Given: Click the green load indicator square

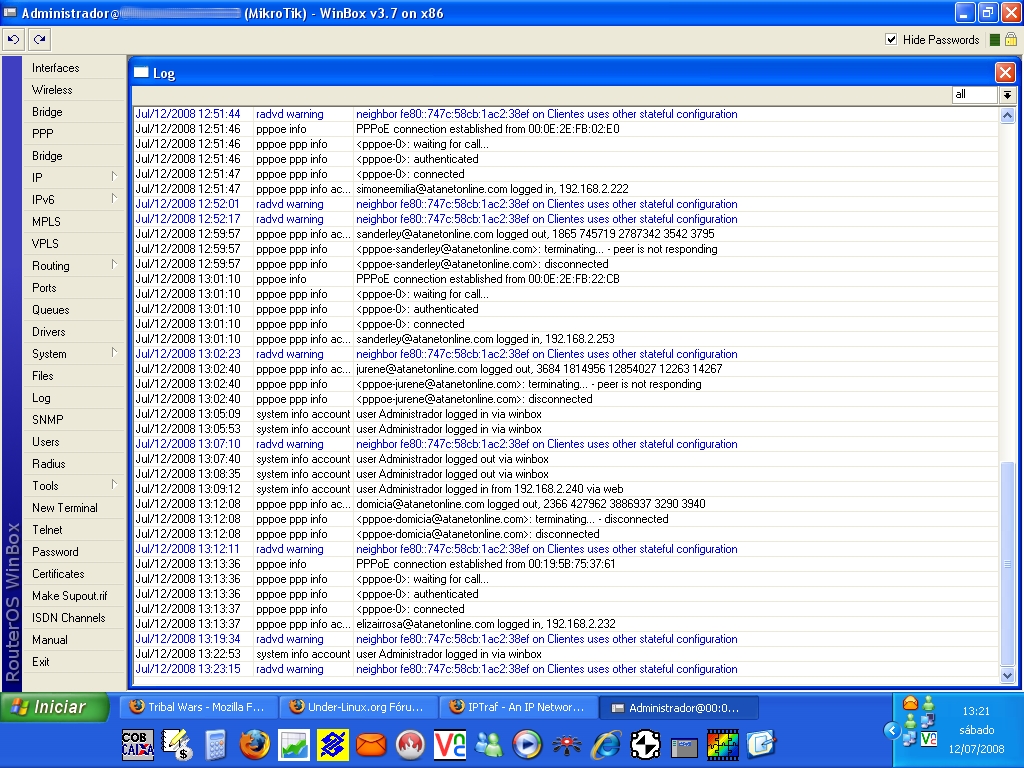Looking at the screenshot, I should pos(995,40).
